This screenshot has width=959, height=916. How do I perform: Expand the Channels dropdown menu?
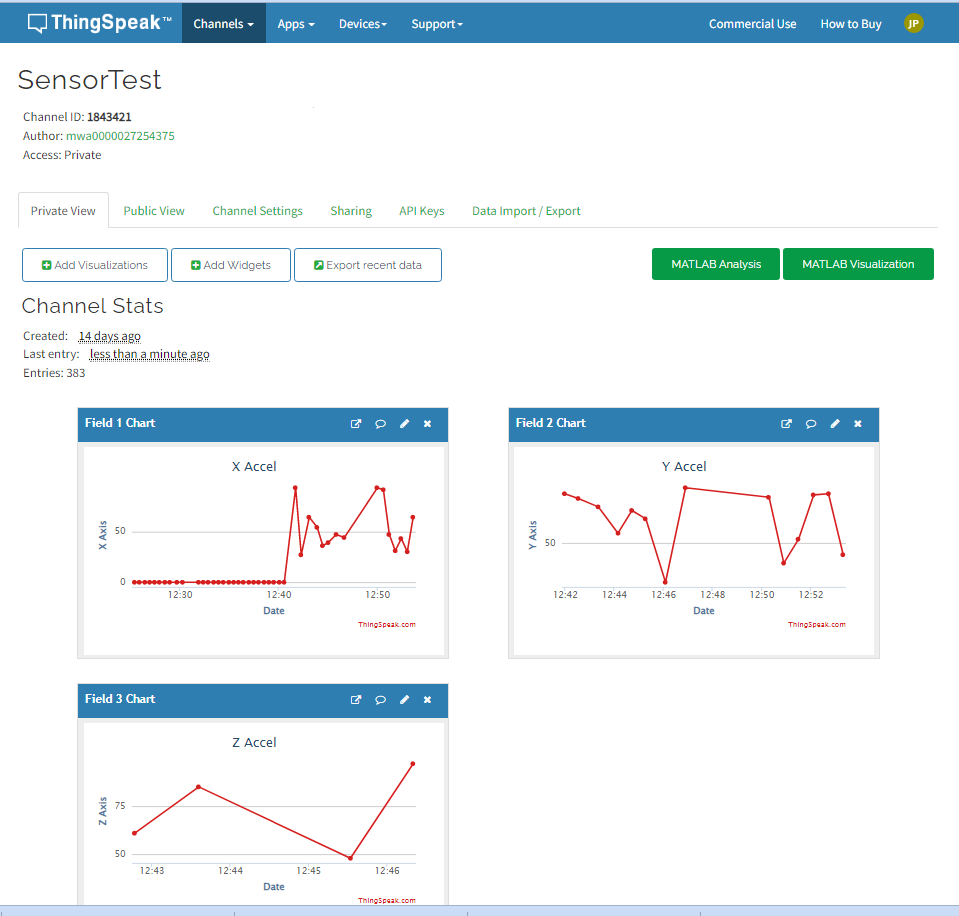(223, 23)
